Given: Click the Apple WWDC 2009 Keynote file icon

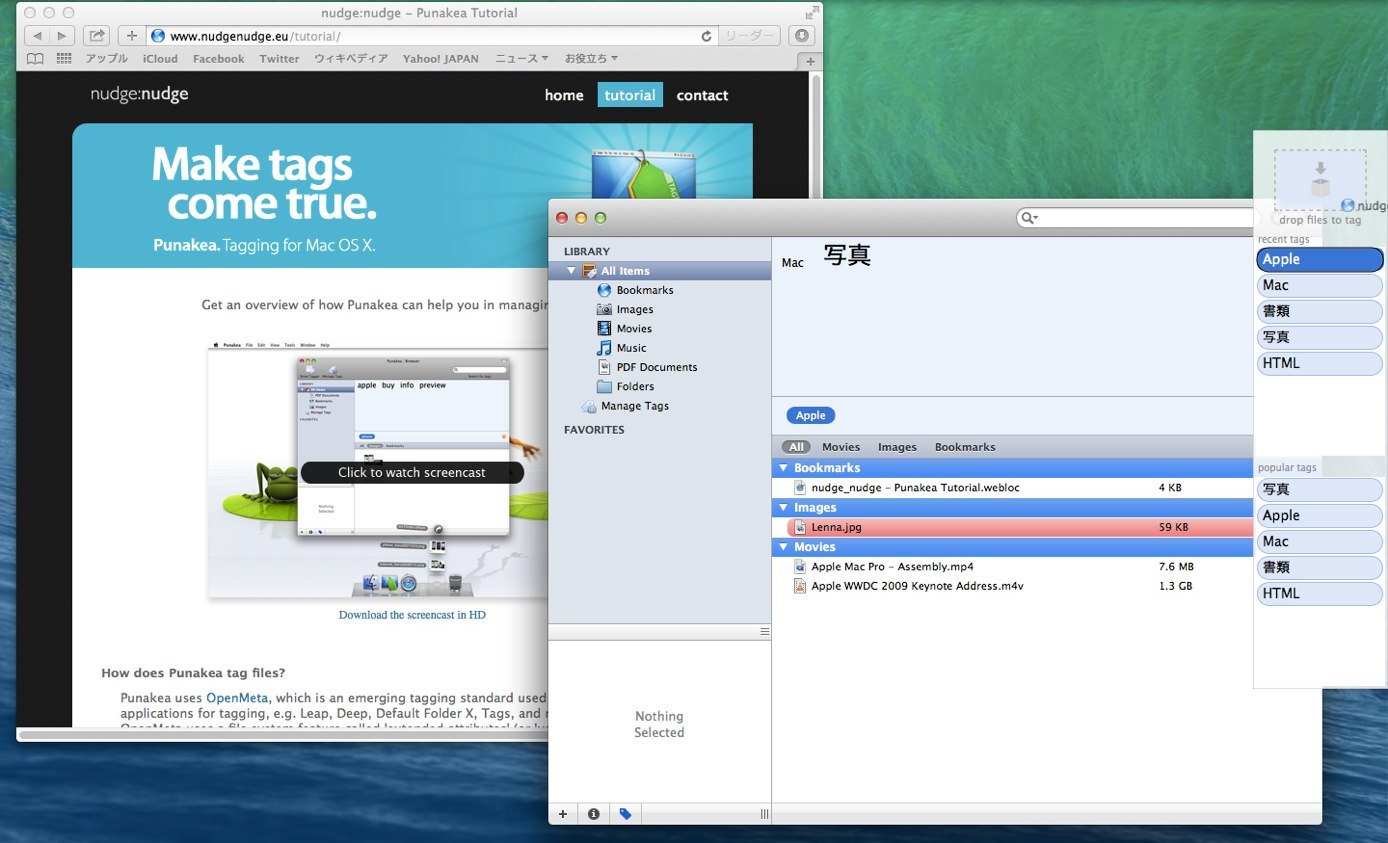Looking at the screenshot, I should [800, 586].
